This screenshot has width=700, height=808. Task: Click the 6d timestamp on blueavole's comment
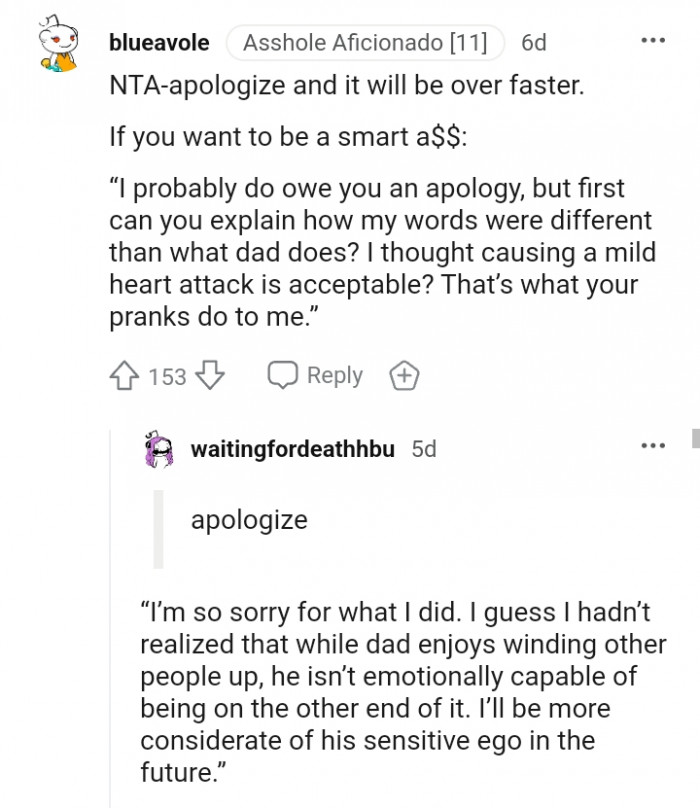[x=534, y=43]
